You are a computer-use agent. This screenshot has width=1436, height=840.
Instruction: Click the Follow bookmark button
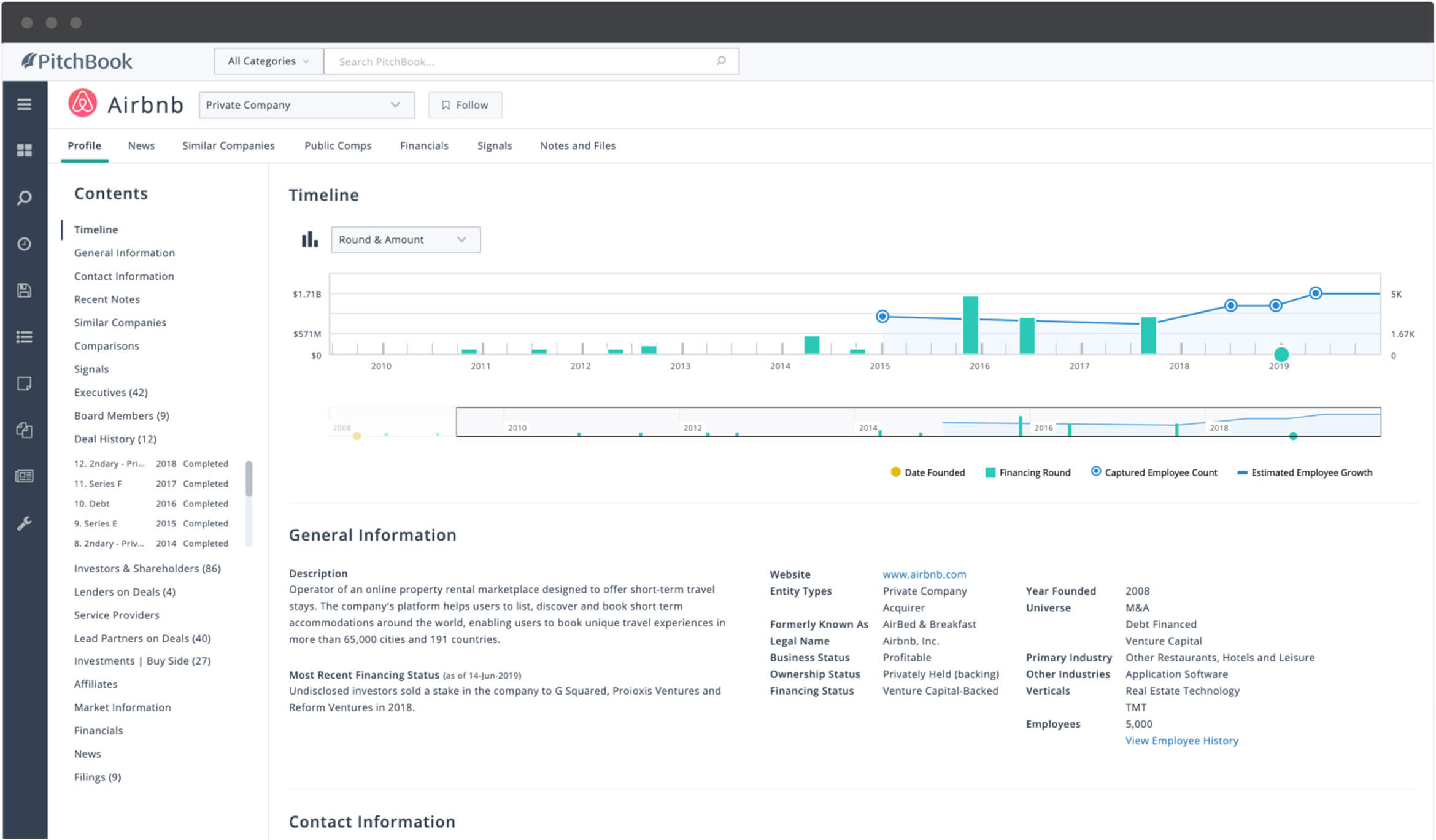click(465, 105)
